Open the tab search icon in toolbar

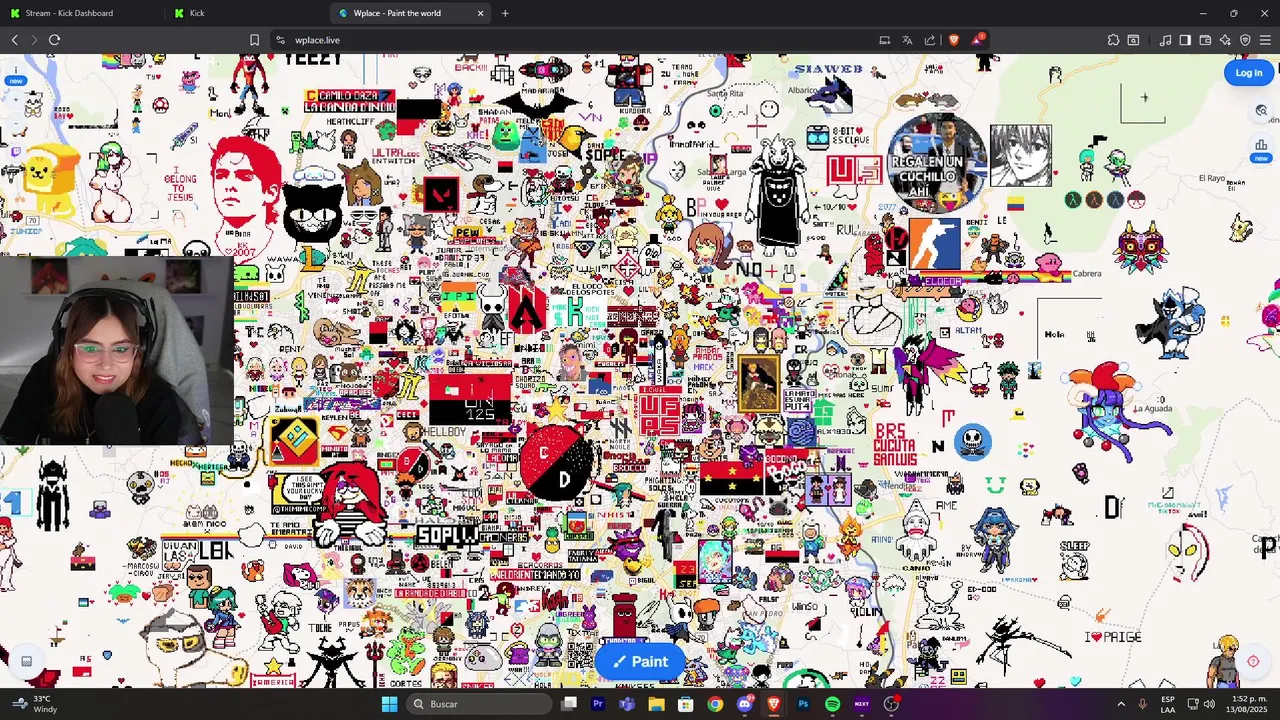click(x=1133, y=40)
